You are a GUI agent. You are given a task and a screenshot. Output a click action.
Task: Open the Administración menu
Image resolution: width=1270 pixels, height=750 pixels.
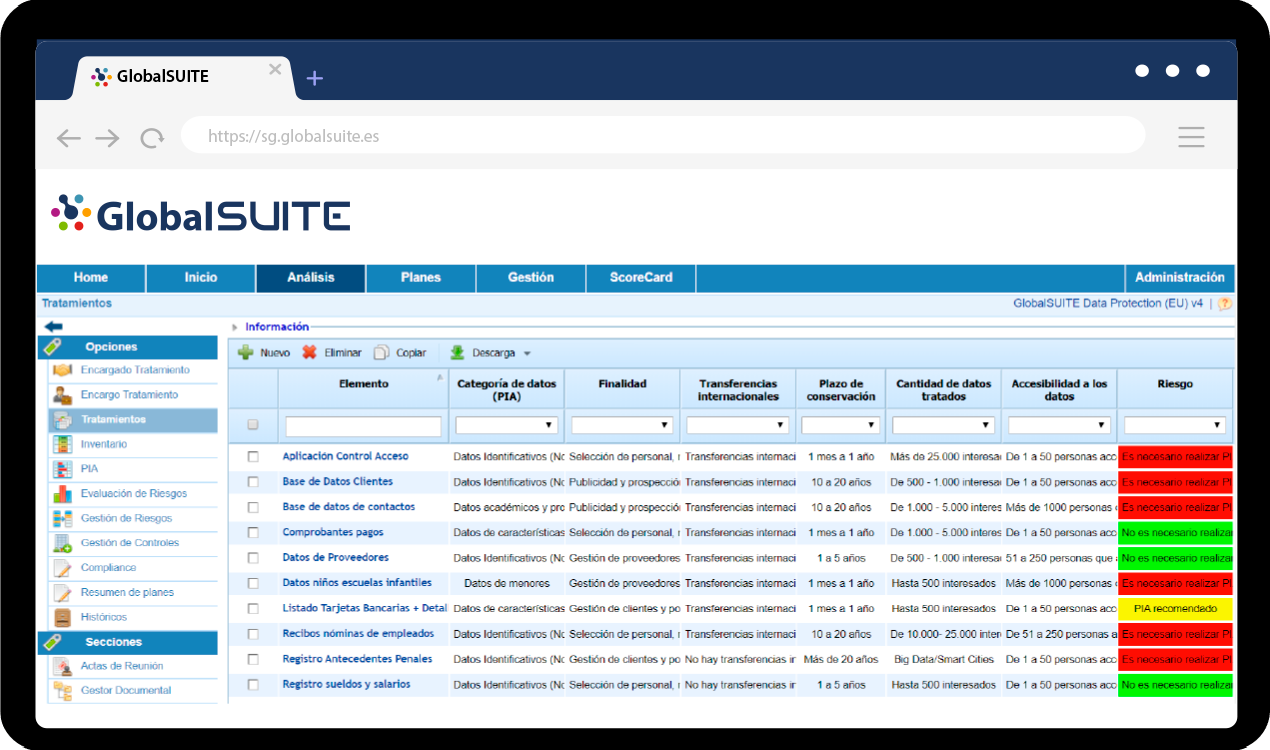click(1180, 278)
